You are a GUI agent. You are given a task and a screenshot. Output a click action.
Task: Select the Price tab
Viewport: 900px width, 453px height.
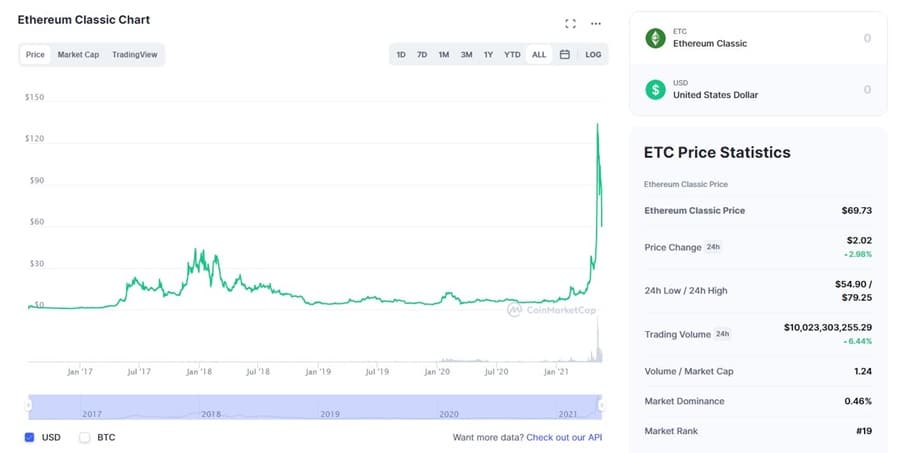coord(35,54)
